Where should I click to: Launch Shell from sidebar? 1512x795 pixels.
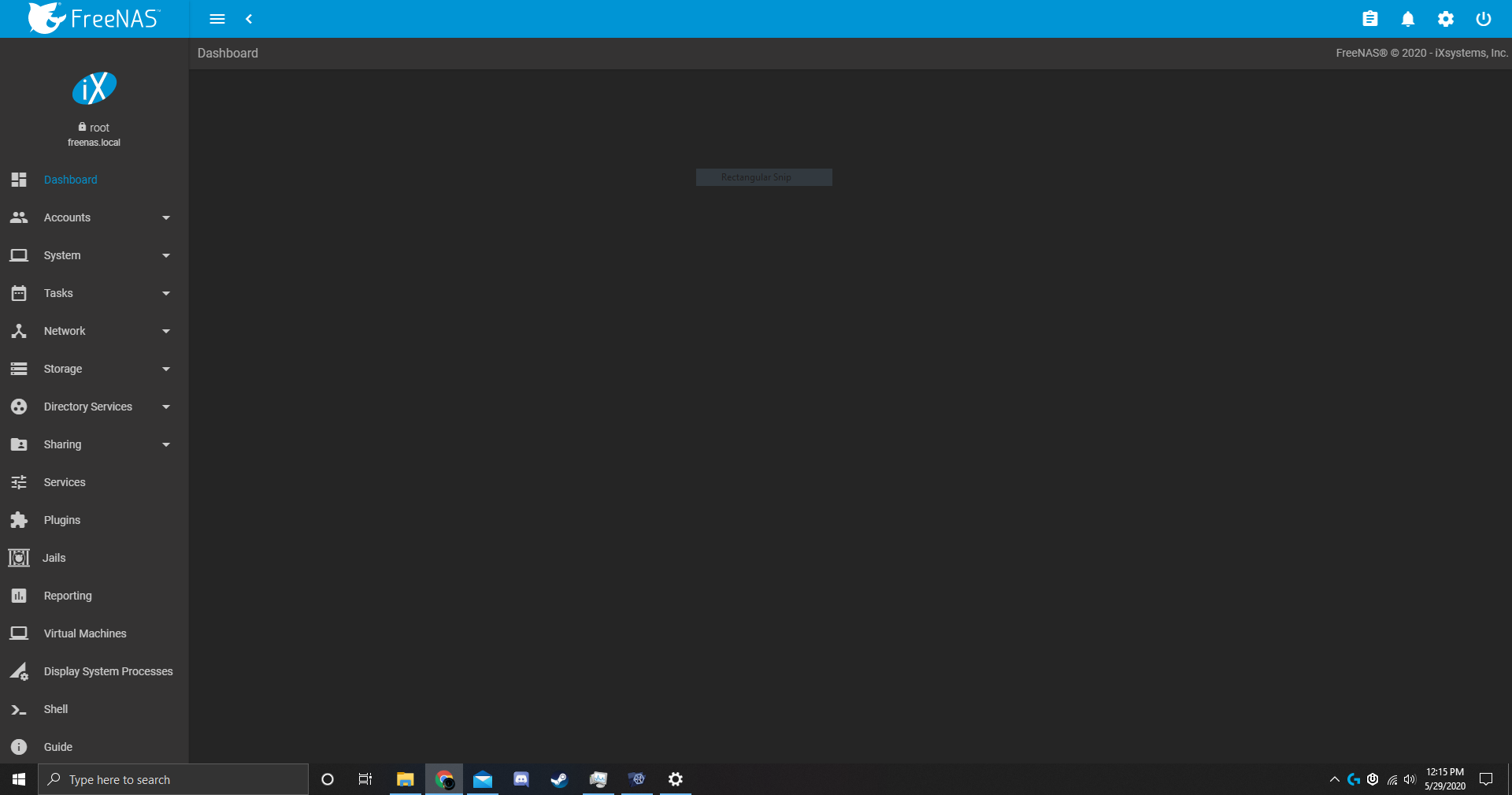point(56,709)
